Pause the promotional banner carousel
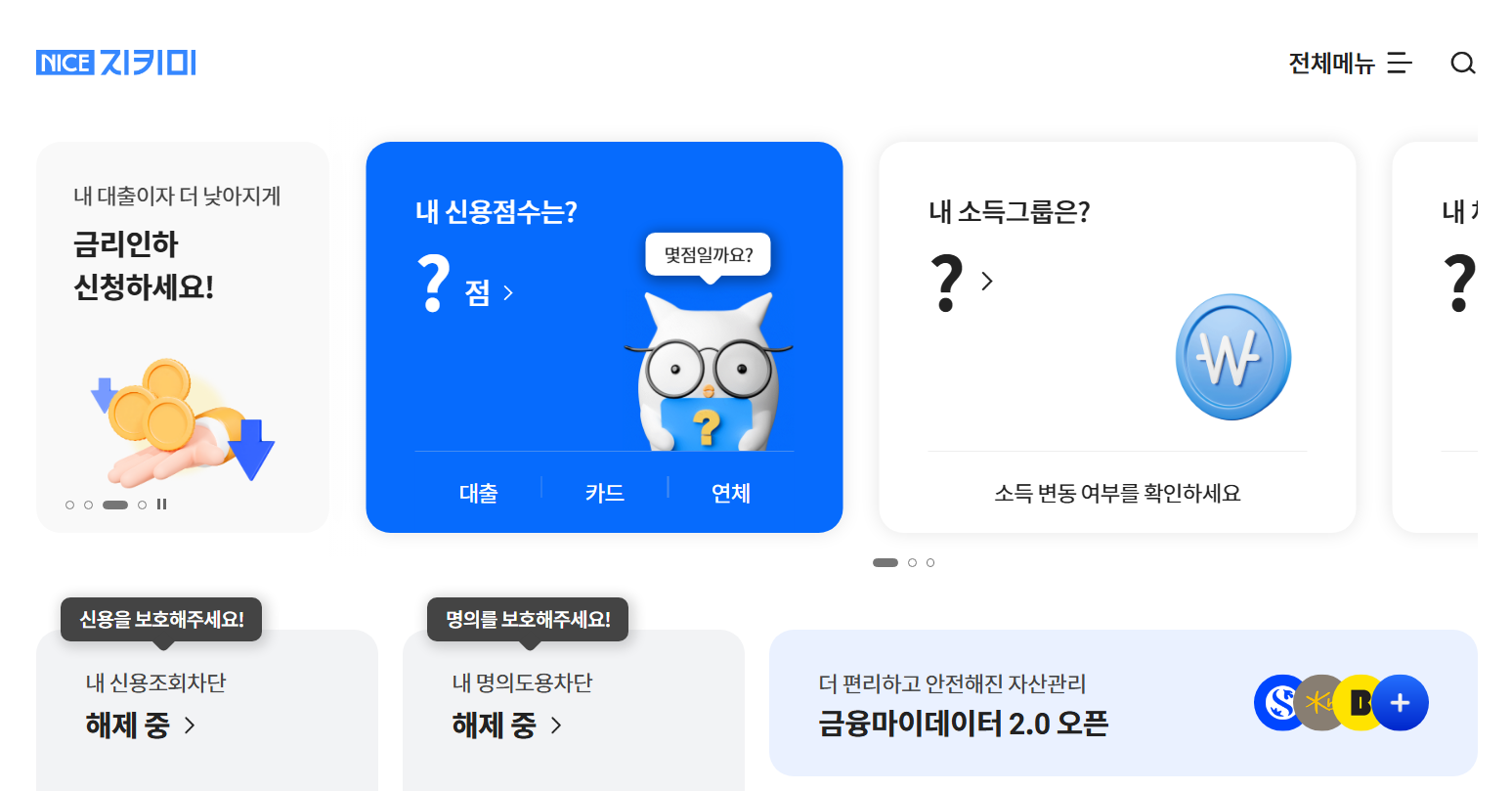This screenshot has width=1512, height=791. pos(161,504)
